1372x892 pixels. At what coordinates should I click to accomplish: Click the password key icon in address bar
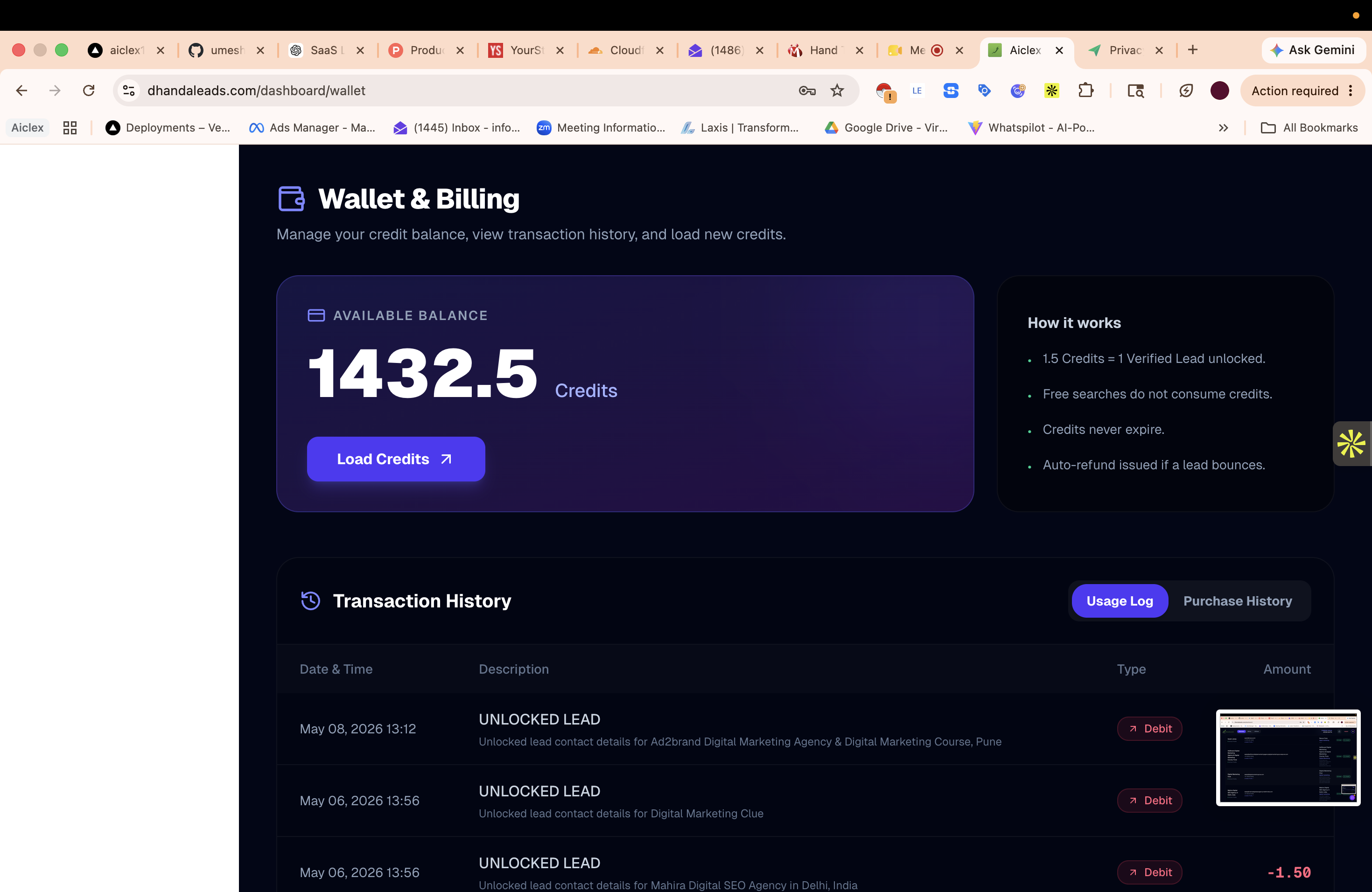[807, 91]
